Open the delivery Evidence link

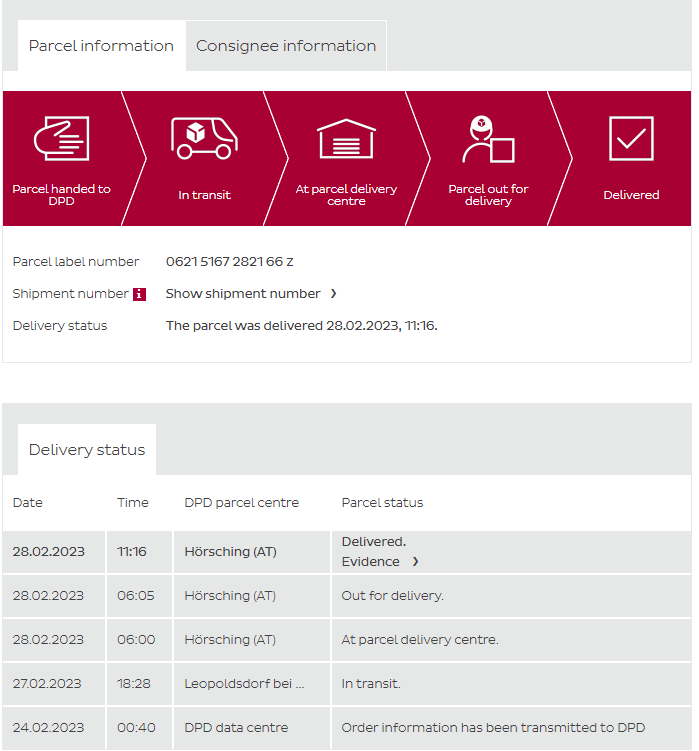pos(371,562)
